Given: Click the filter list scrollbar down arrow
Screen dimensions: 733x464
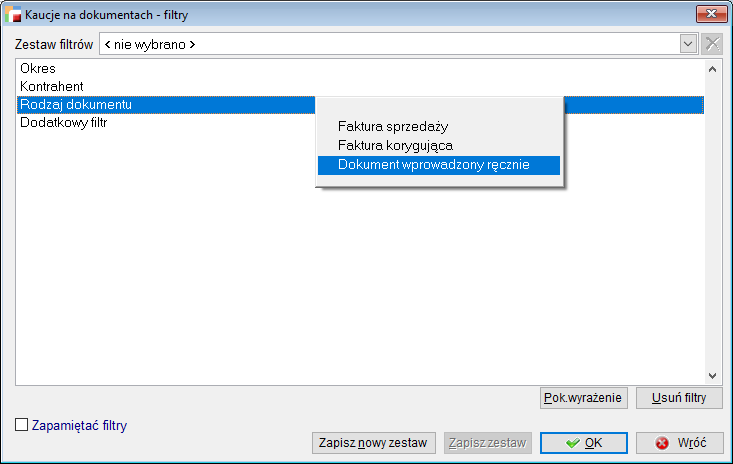Looking at the screenshot, I should point(712,376).
